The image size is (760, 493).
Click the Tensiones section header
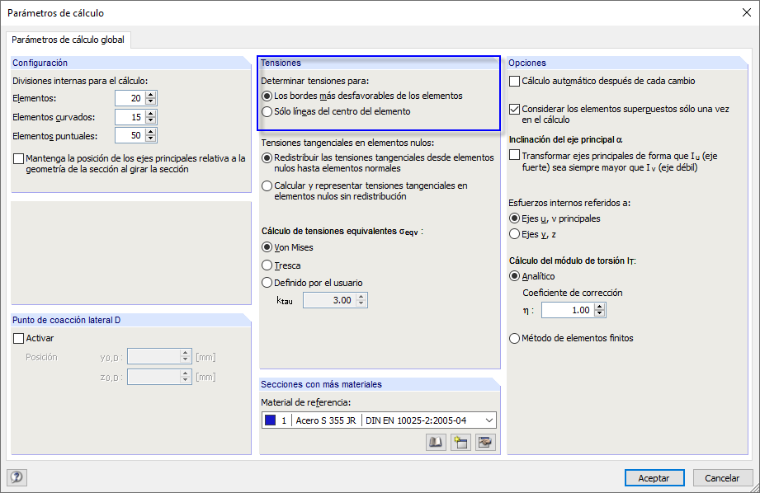pyautogui.click(x=281, y=63)
